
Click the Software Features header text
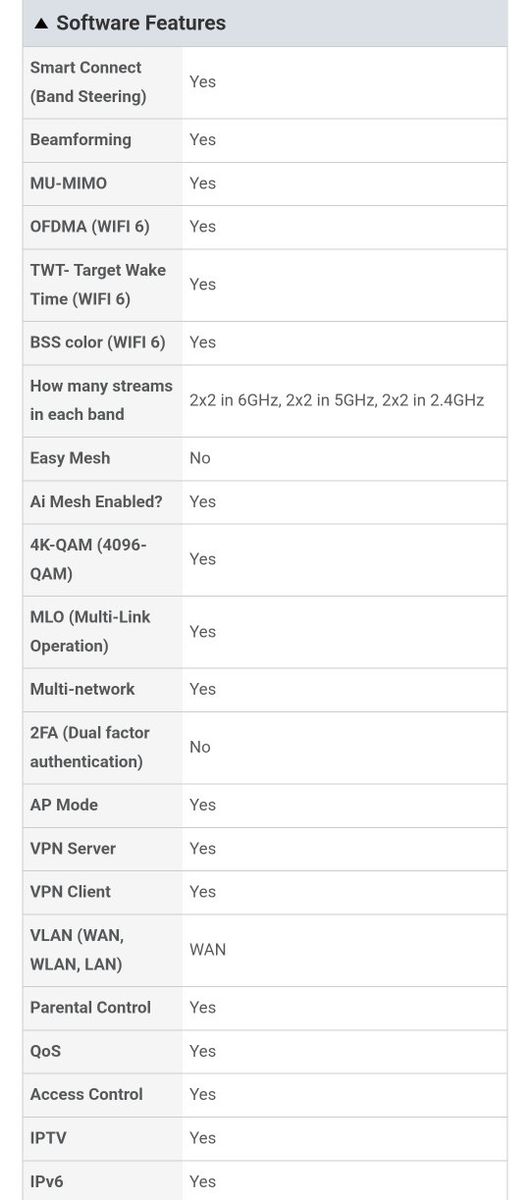click(x=141, y=23)
